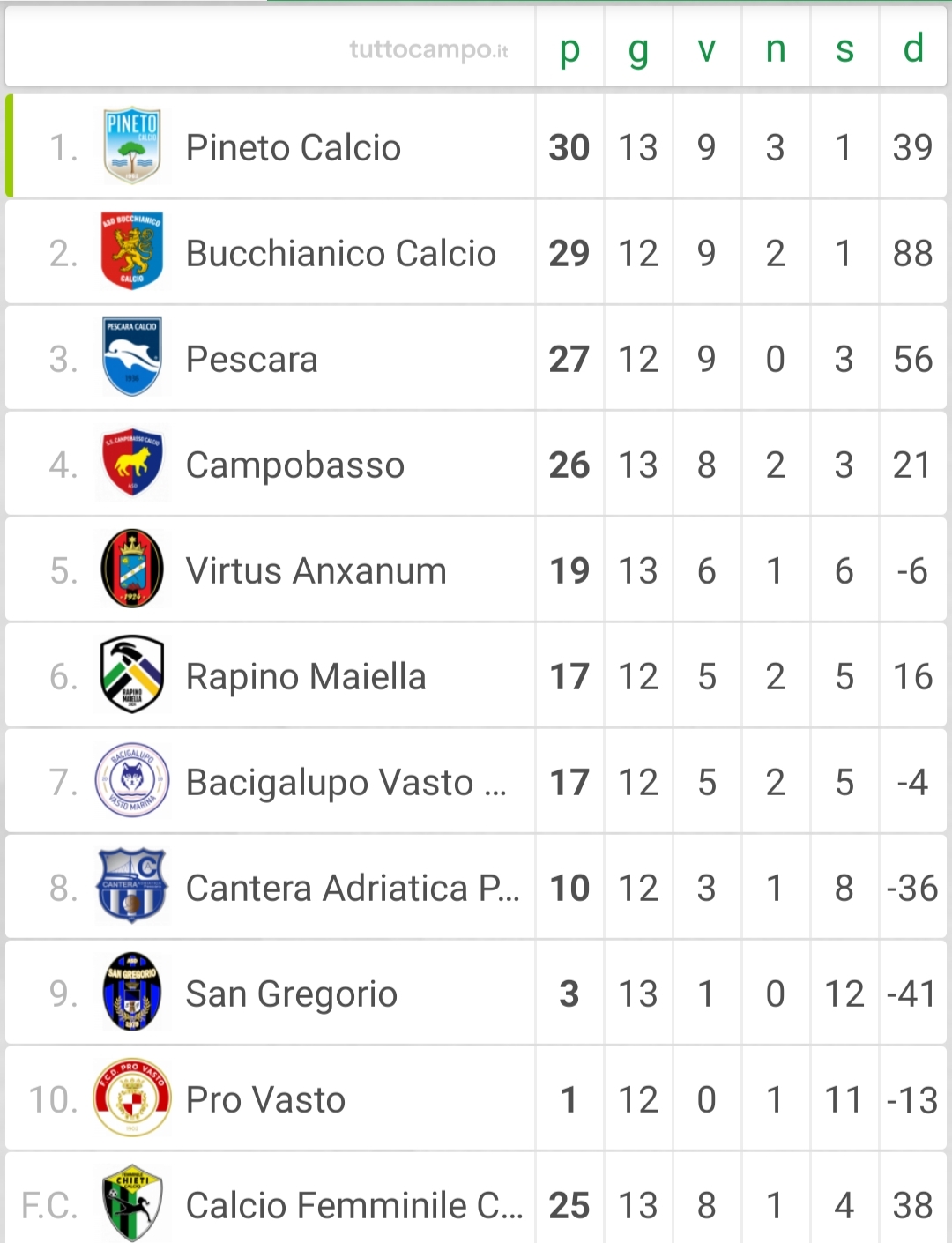Sort by the 'g' games played header
The width and height of the screenshot is (952, 1243).
pos(638,49)
